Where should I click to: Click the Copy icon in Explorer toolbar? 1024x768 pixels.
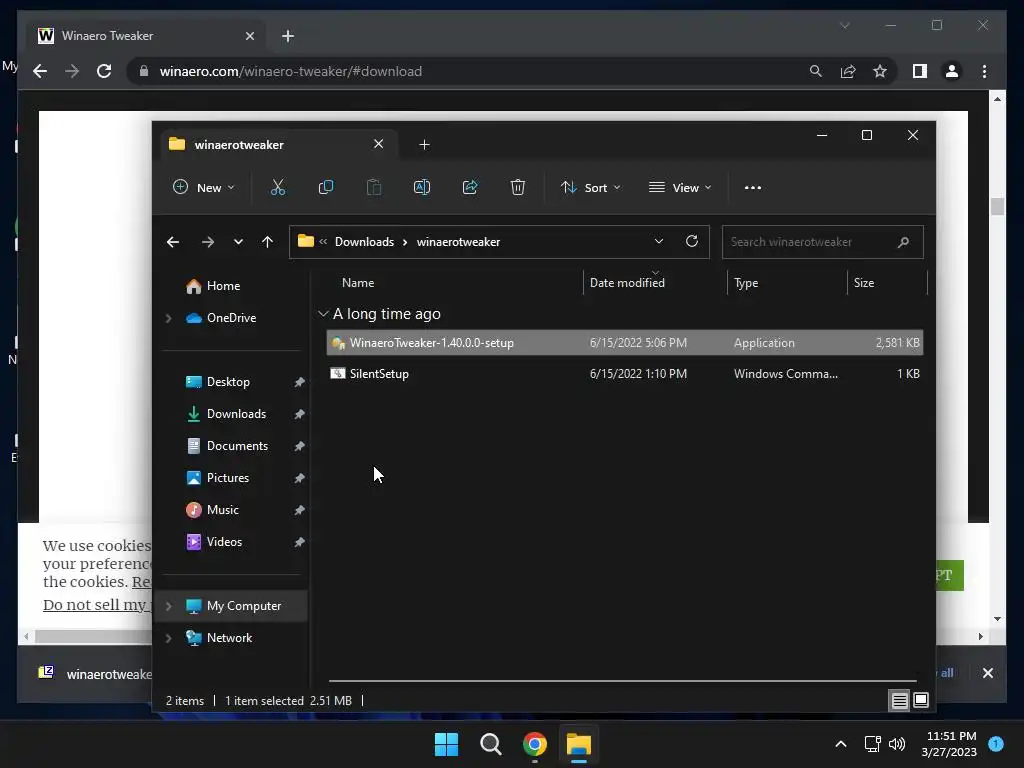point(325,187)
